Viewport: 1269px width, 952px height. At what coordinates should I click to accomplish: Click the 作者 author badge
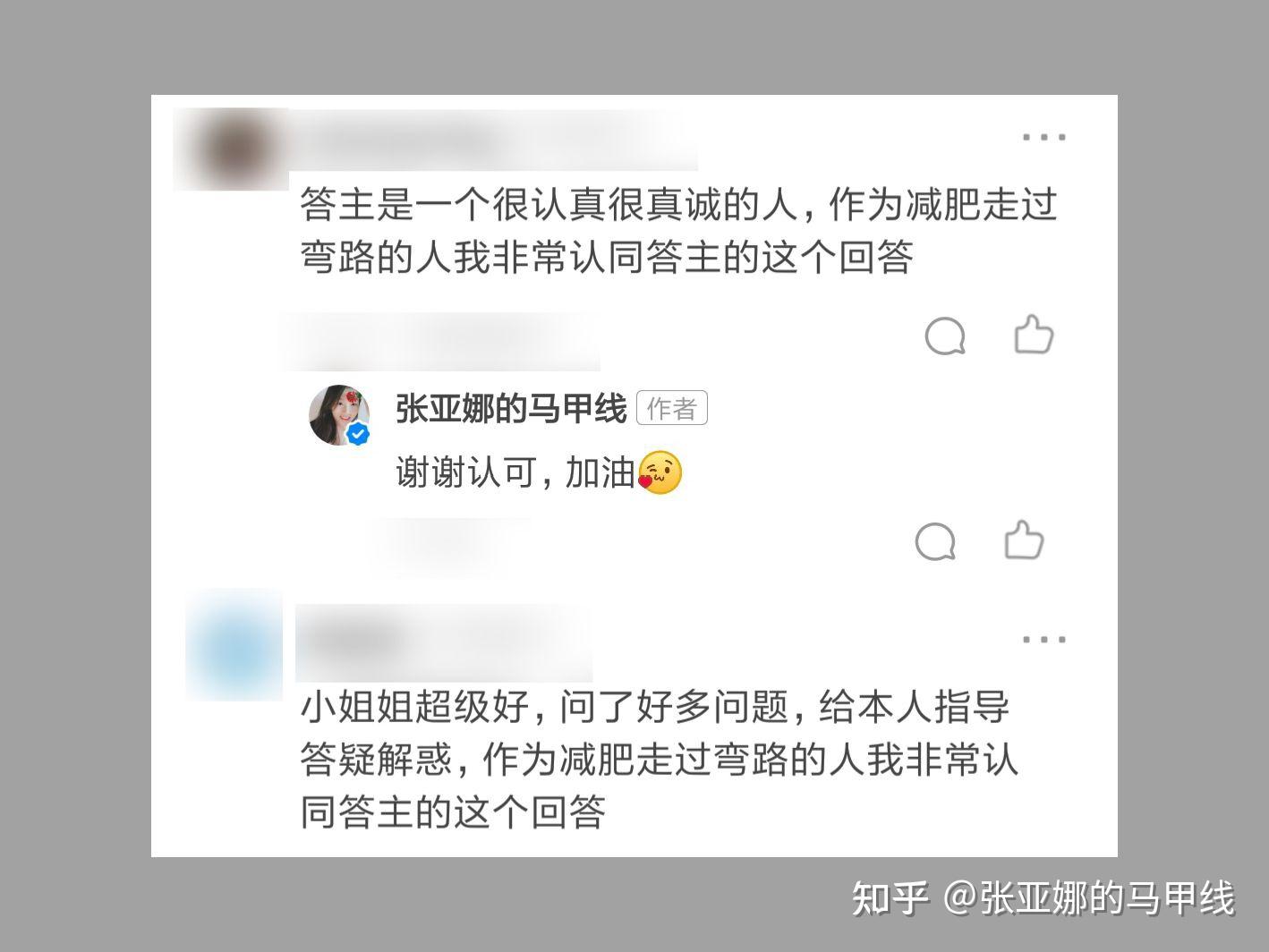[672, 409]
